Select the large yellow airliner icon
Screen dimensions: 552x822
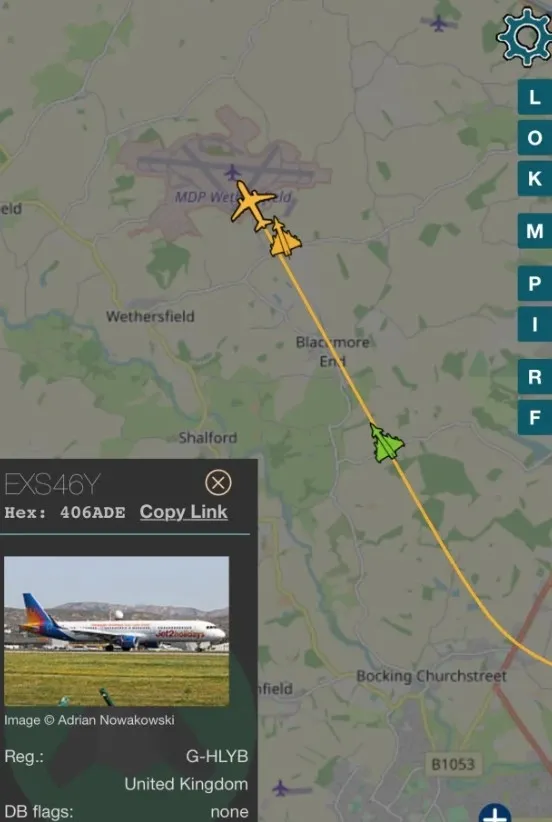(x=252, y=205)
